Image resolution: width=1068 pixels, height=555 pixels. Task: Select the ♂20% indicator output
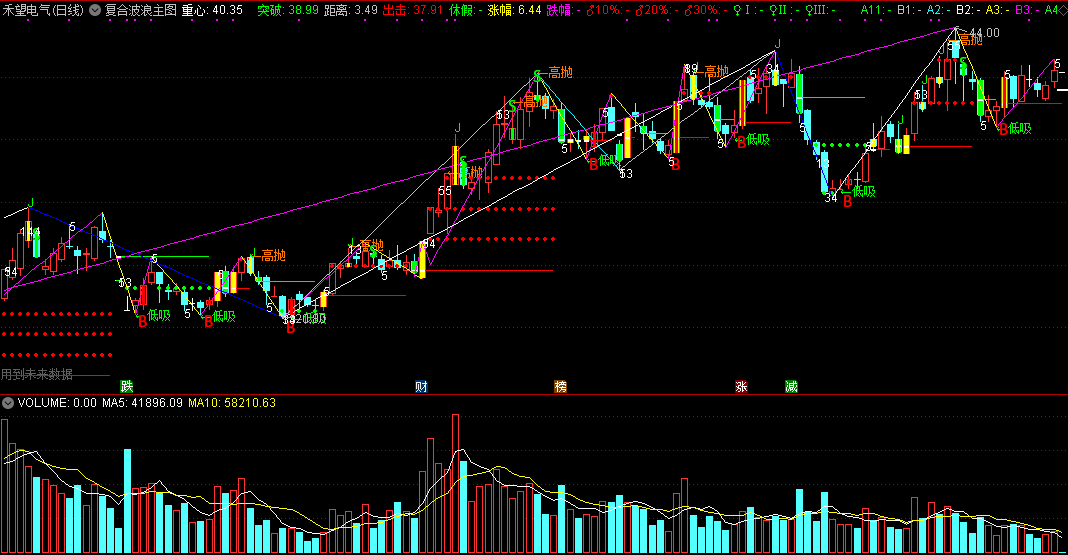[657, 10]
